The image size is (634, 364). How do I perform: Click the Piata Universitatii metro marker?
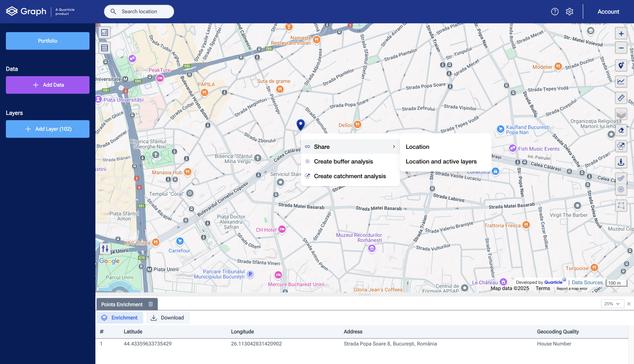pos(99,99)
